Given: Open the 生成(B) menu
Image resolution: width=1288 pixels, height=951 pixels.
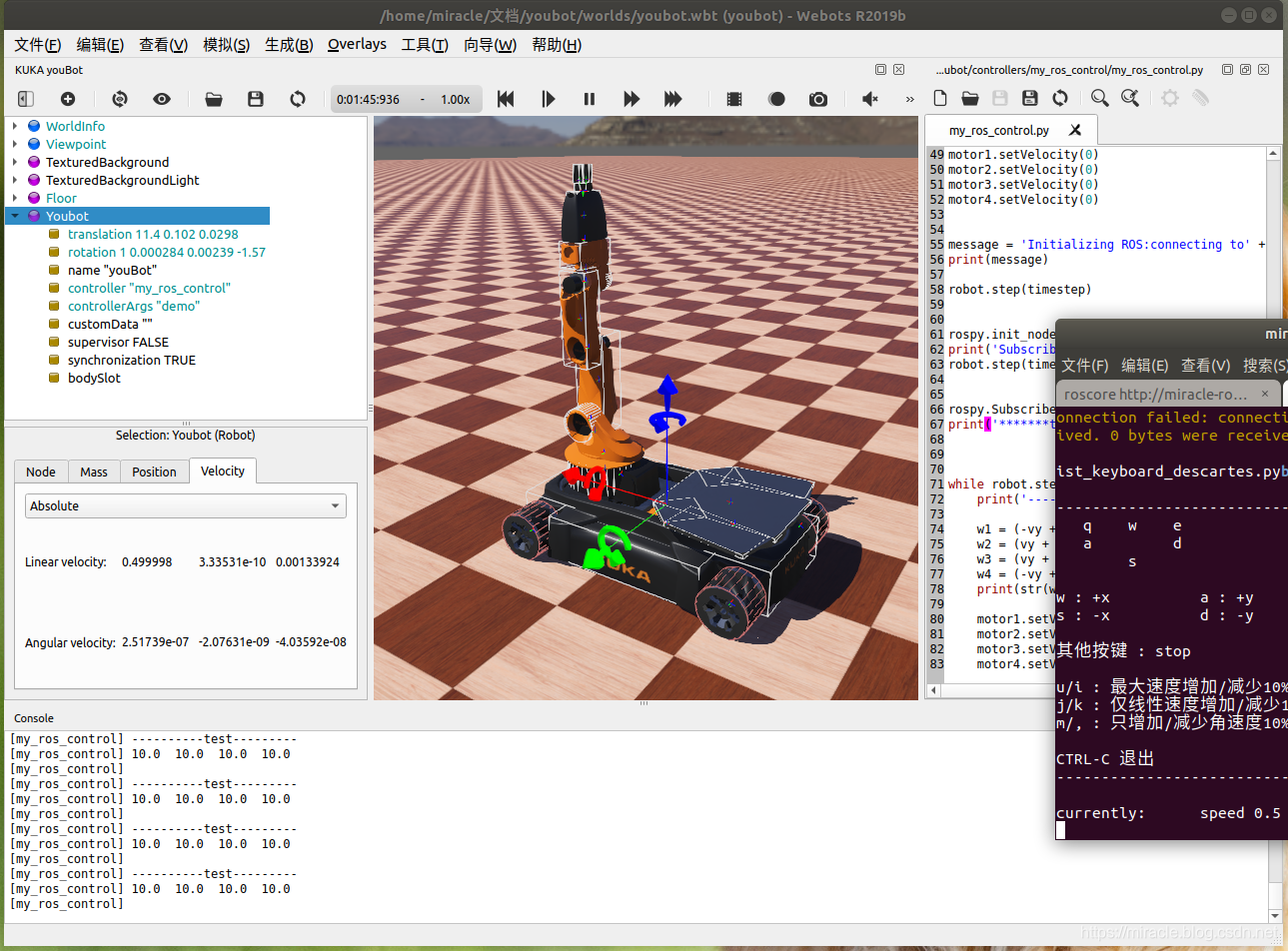Looking at the screenshot, I should pyautogui.click(x=289, y=45).
